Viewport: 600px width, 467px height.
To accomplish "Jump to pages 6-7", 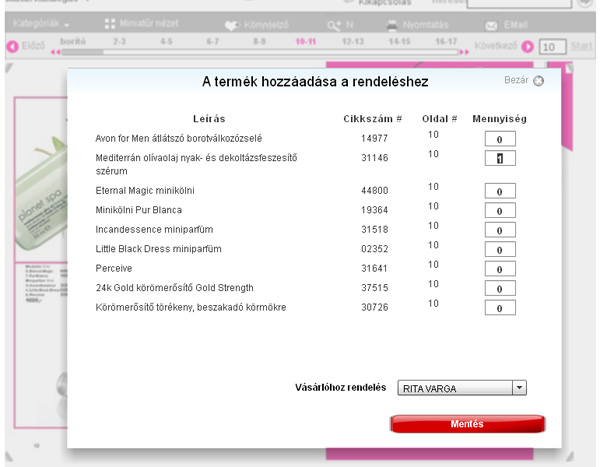I will point(213,41).
